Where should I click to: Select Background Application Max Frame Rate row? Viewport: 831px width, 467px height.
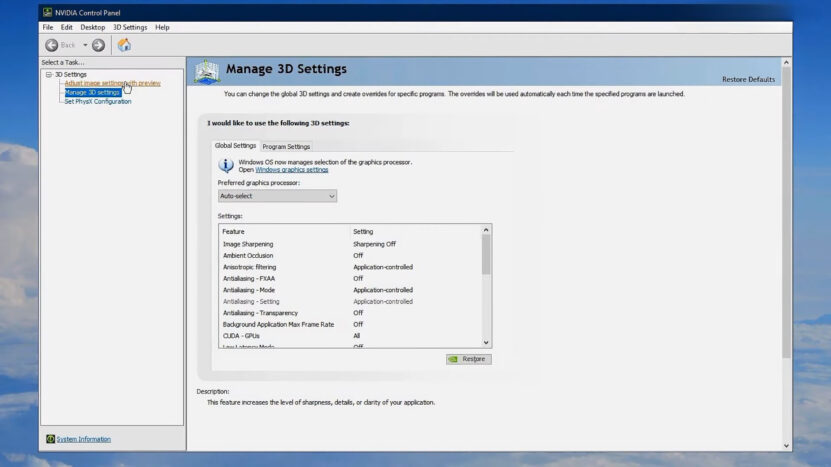click(x=350, y=324)
